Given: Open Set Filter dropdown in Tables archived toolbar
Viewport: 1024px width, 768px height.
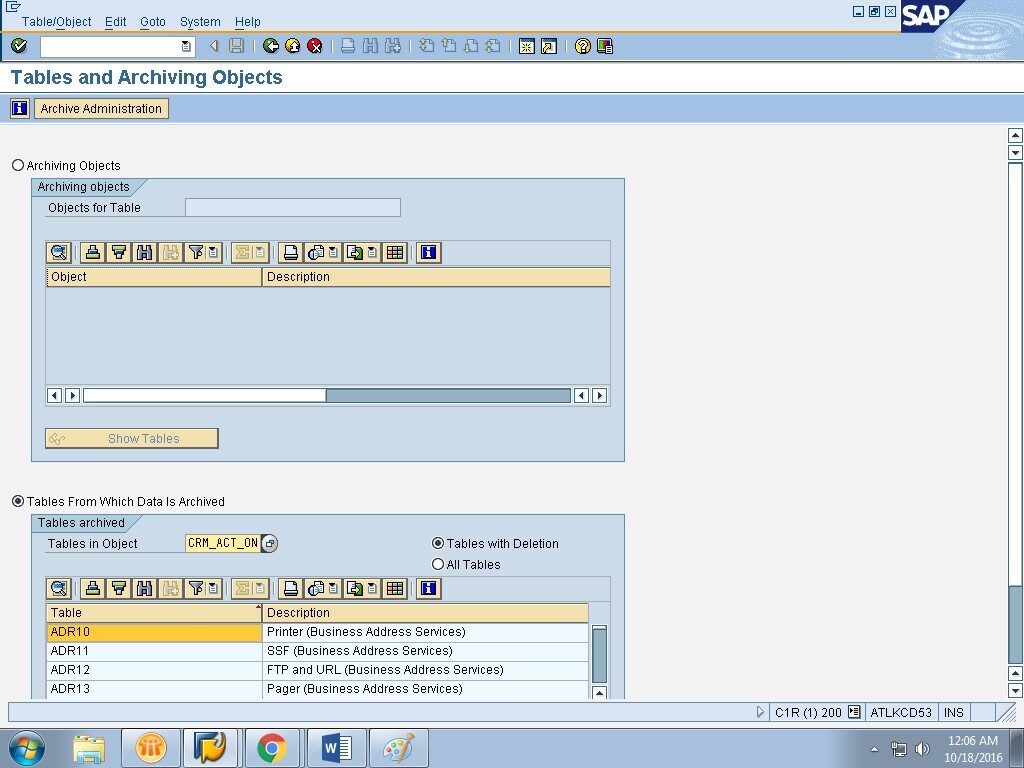Looking at the screenshot, I should coord(213,589).
